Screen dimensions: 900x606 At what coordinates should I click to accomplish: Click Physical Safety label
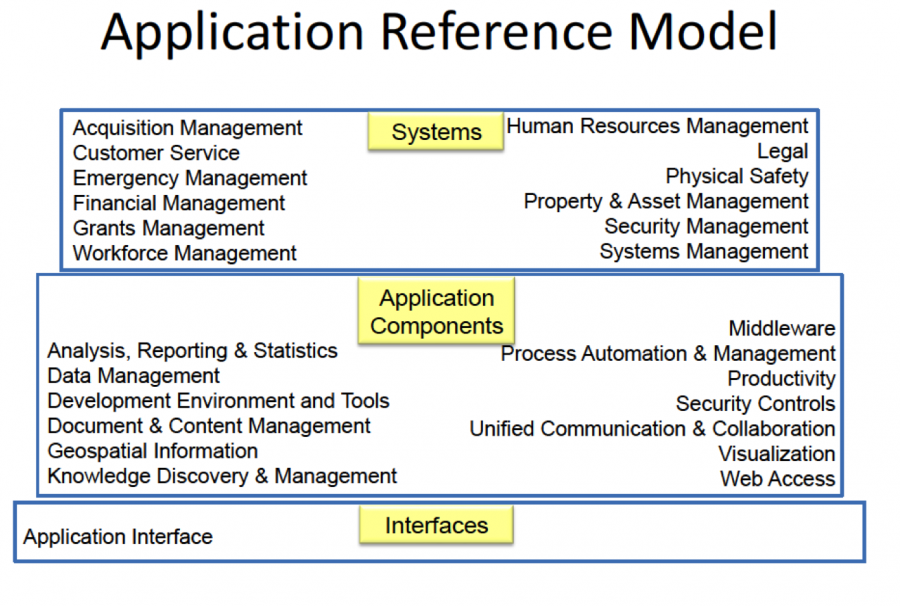pyautogui.click(x=737, y=176)
